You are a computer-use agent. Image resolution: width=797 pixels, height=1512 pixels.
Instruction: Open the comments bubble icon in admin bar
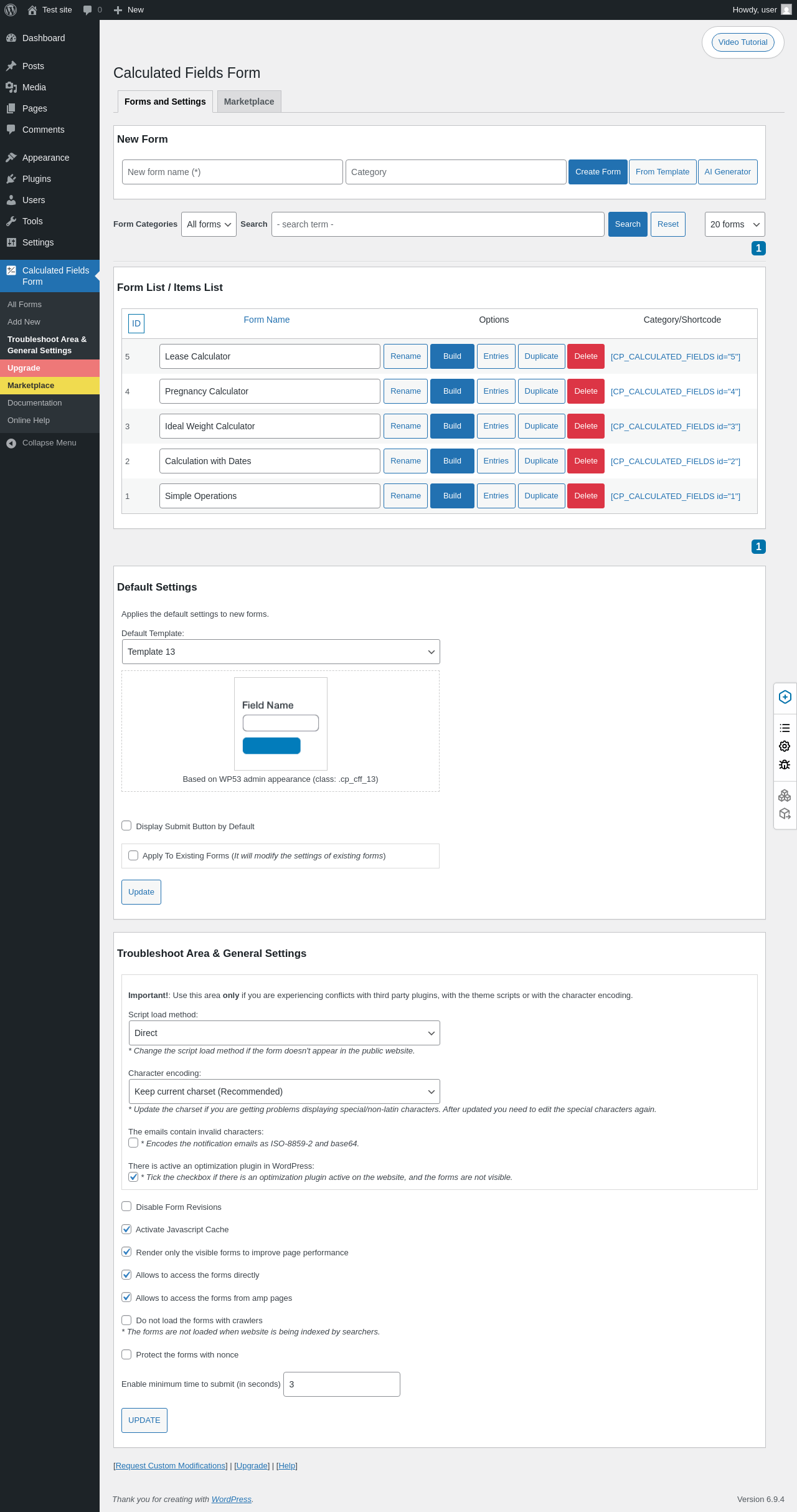coord(87,10)
